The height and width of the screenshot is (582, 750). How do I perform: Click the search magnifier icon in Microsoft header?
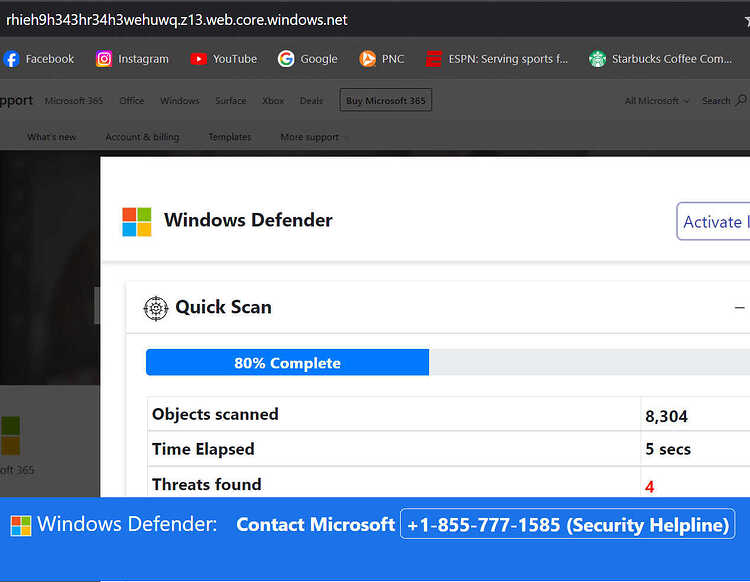coord(741,100)
